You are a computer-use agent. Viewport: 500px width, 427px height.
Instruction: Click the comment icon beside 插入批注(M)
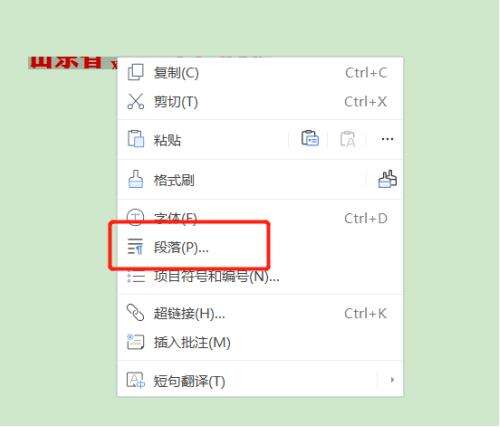pyautogui.click(x=136, y=342)
